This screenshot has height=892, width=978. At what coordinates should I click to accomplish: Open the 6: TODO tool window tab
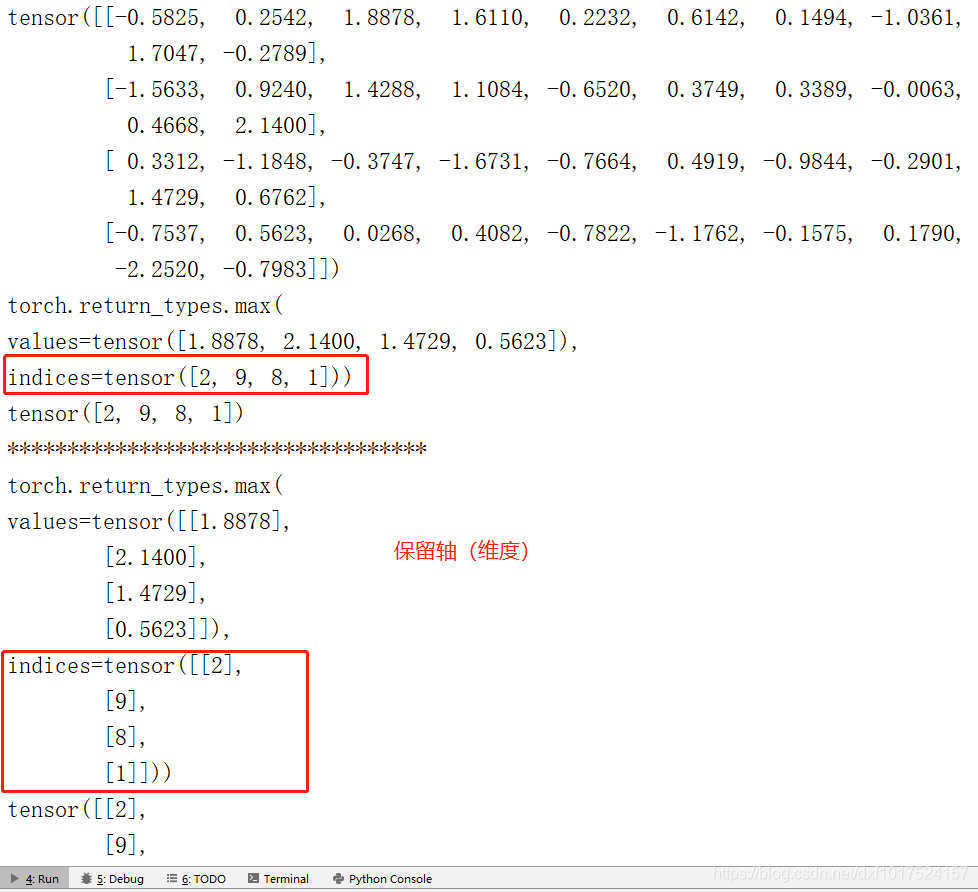click(196, 878)
